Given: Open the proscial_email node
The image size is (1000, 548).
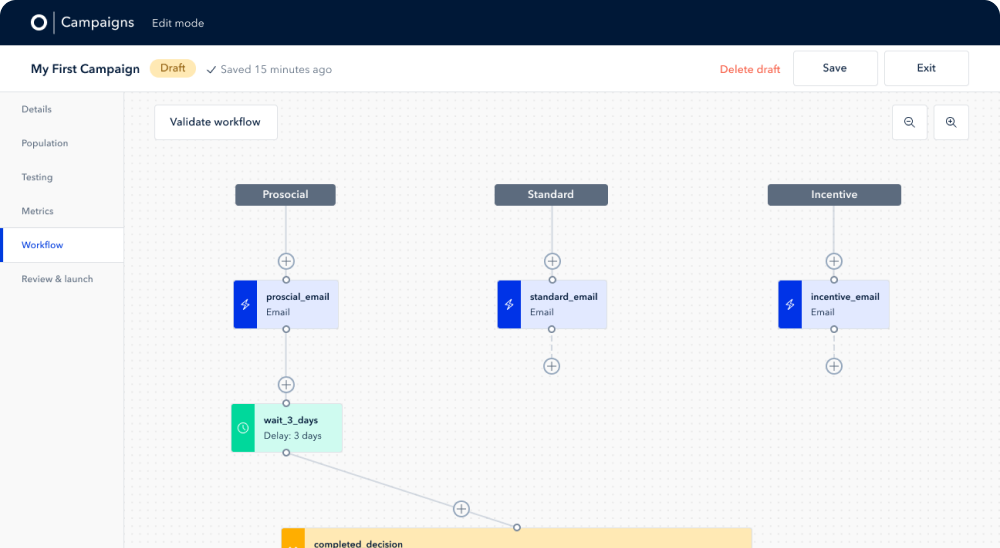Looking at the screenshot, I should (286, 305).
